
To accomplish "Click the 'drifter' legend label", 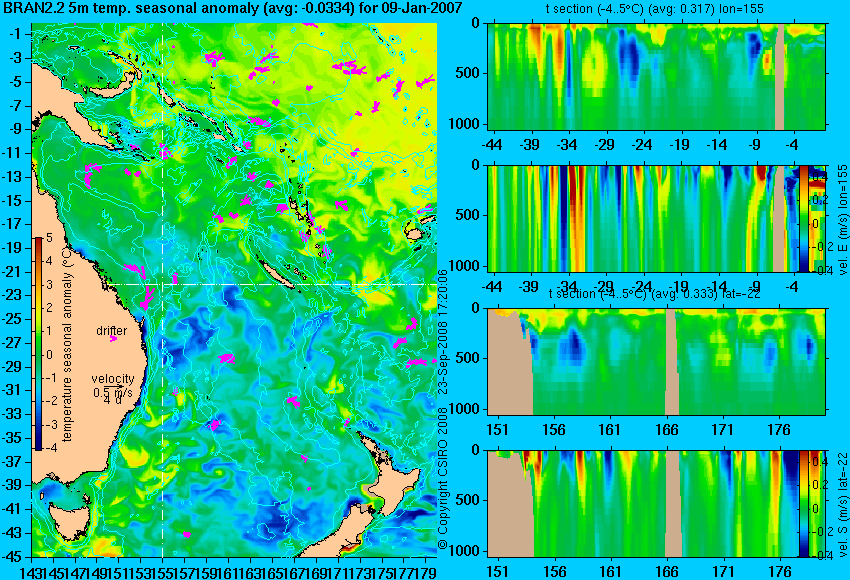I will 112,331.
